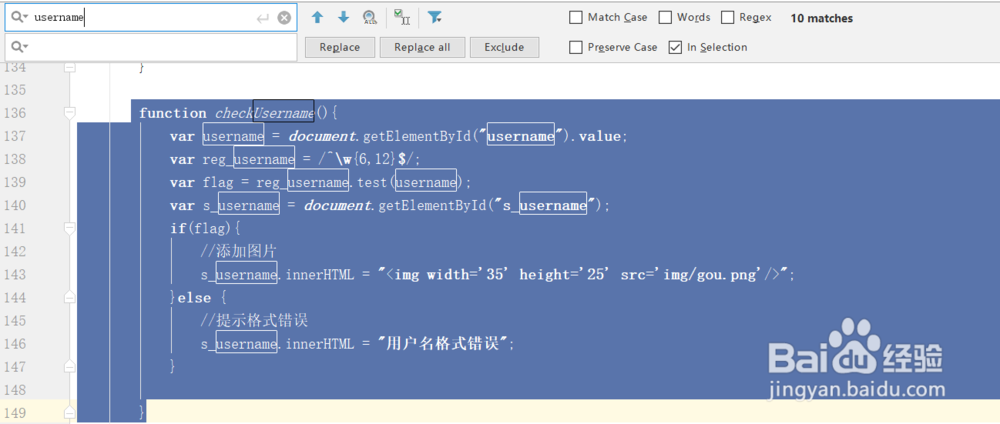
Task: Click the string "用户名格式错误" on line 146
Action: [443, 343]
